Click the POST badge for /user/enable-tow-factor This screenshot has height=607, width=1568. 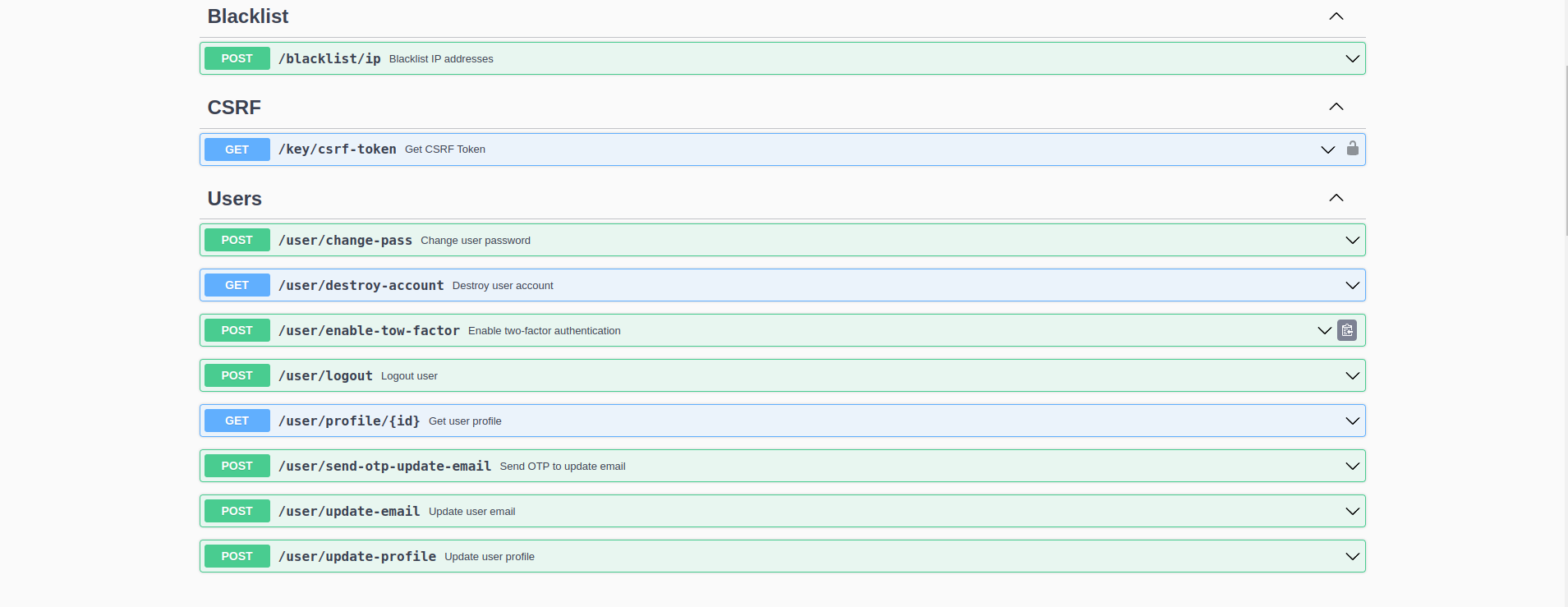point(237,330)
